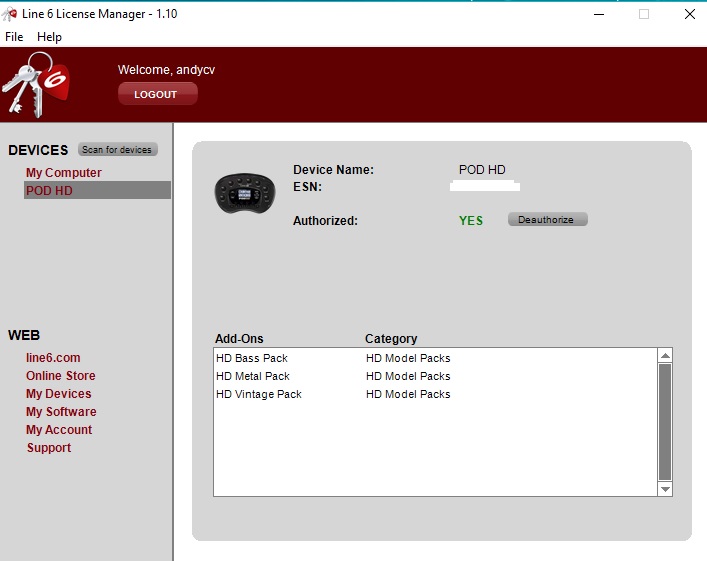Click Scan for devices button

117,149
